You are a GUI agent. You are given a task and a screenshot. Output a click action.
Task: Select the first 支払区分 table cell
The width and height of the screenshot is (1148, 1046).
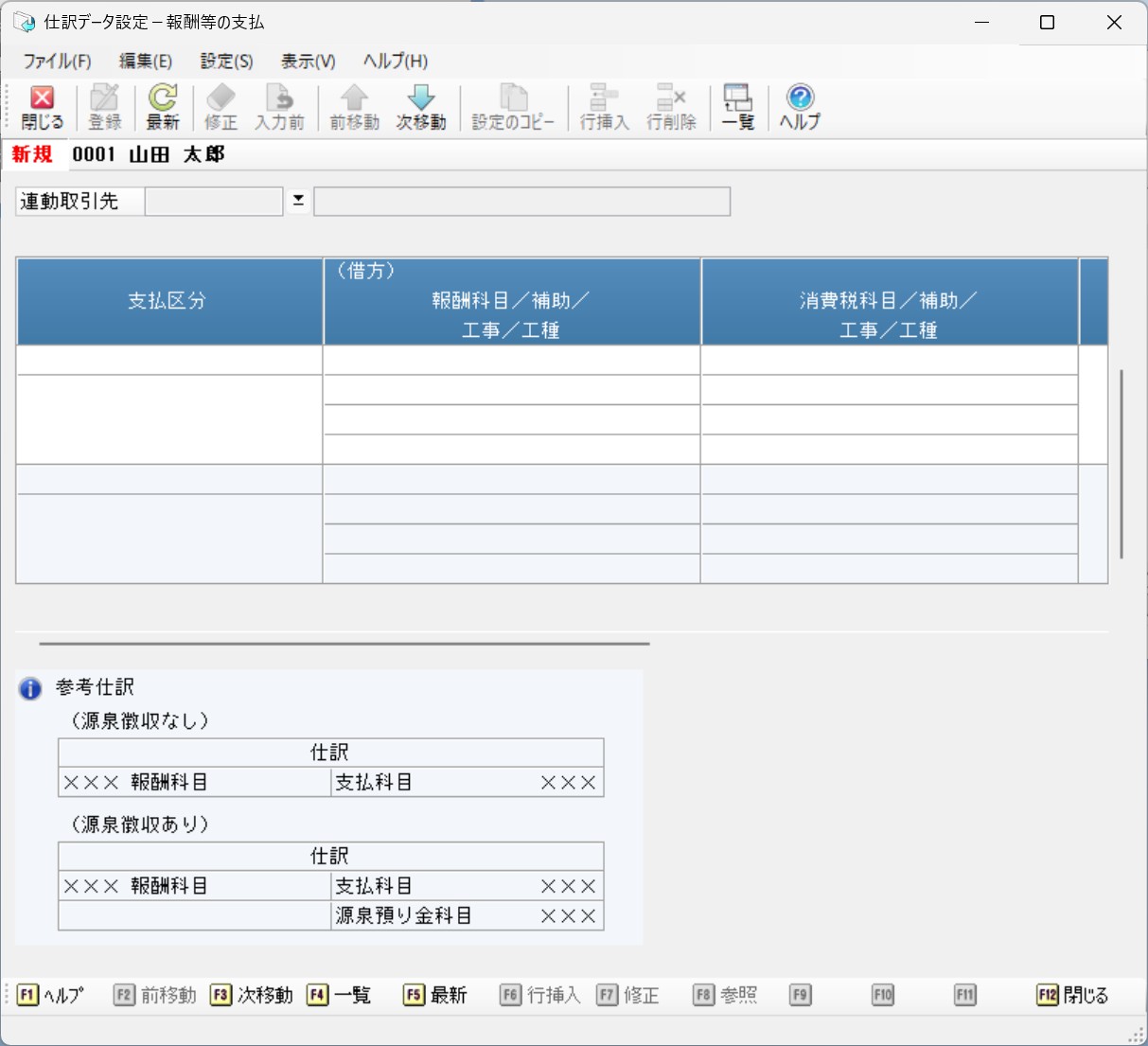pyautogui.click(x=169, y=361)
